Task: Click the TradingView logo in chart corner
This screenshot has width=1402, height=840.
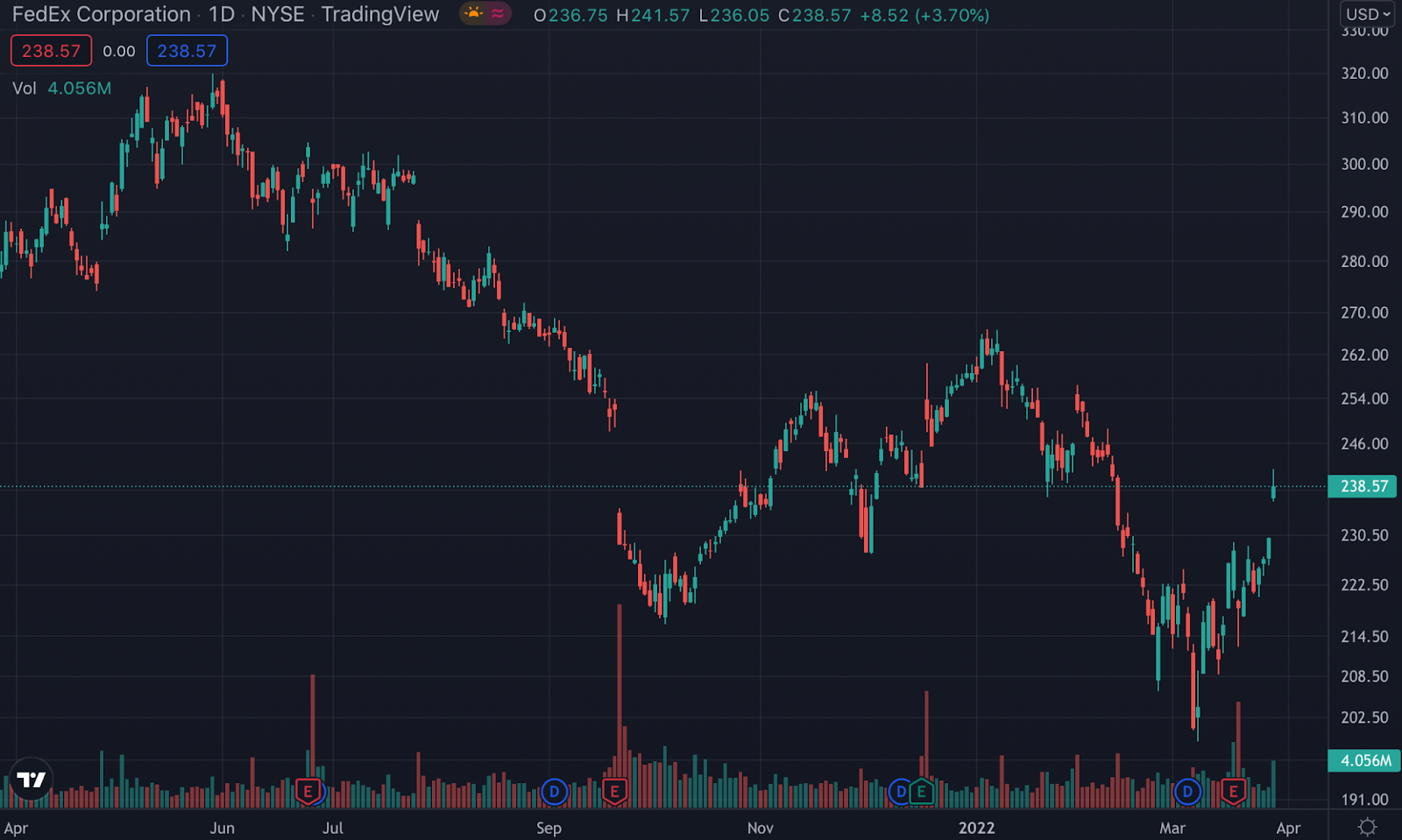Action: (32, 779)
